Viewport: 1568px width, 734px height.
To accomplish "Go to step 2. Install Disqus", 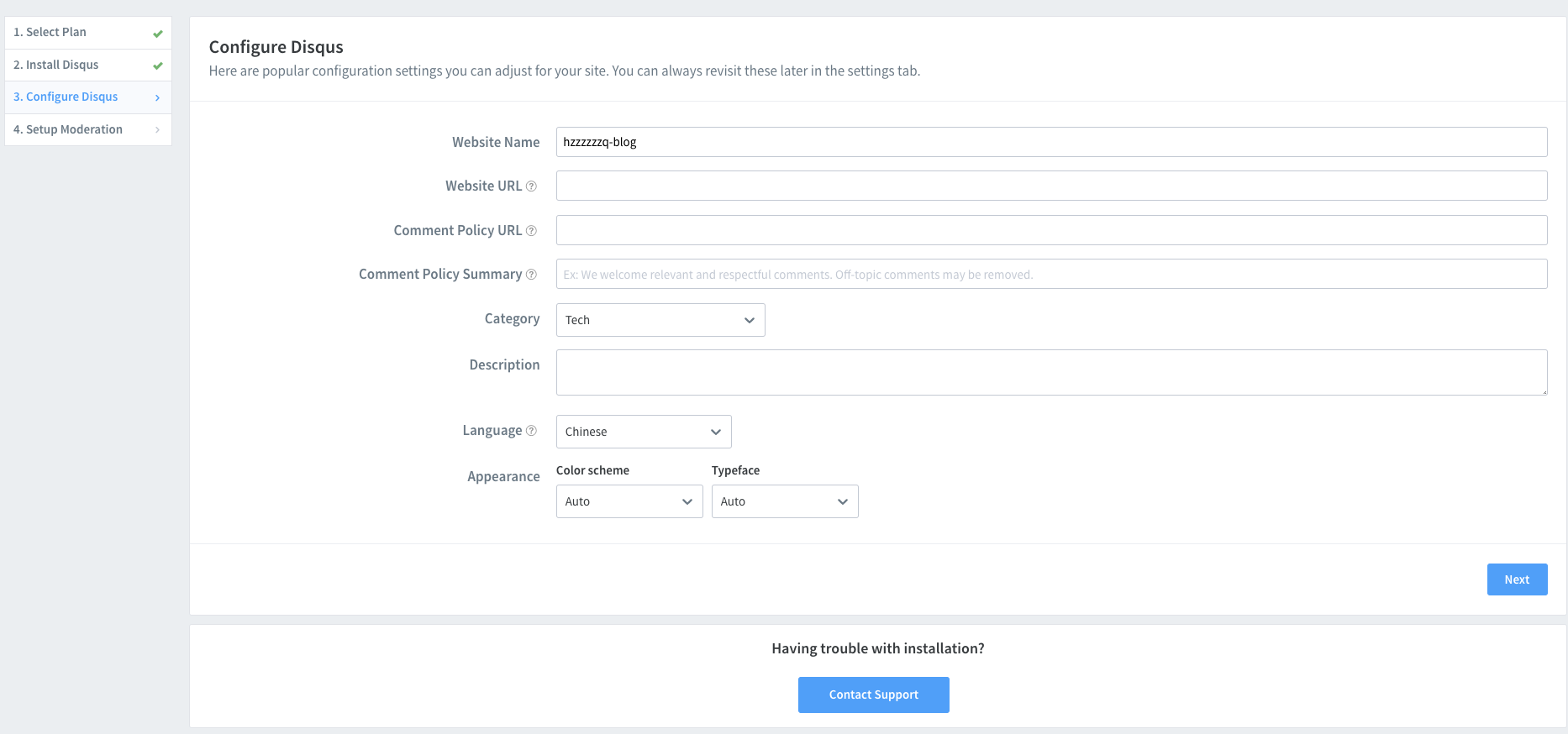I will point(88,65).
